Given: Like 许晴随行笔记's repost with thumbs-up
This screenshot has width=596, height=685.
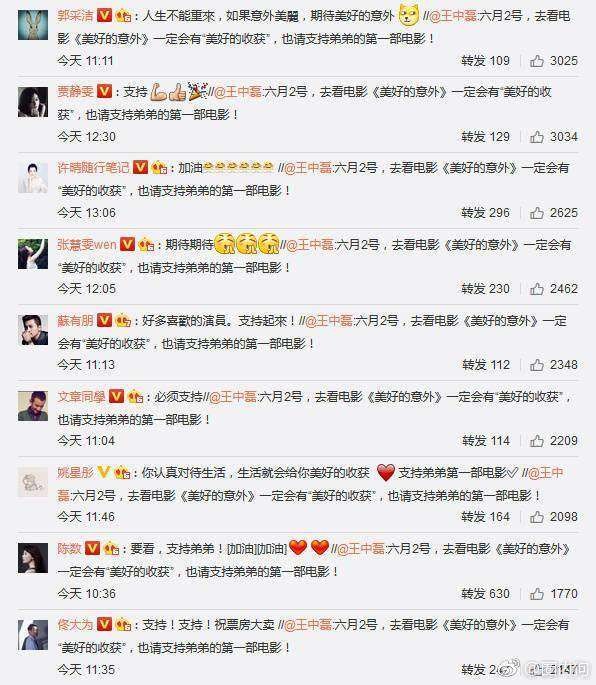Looking at the screenshot, I should (x=537, y=213).
